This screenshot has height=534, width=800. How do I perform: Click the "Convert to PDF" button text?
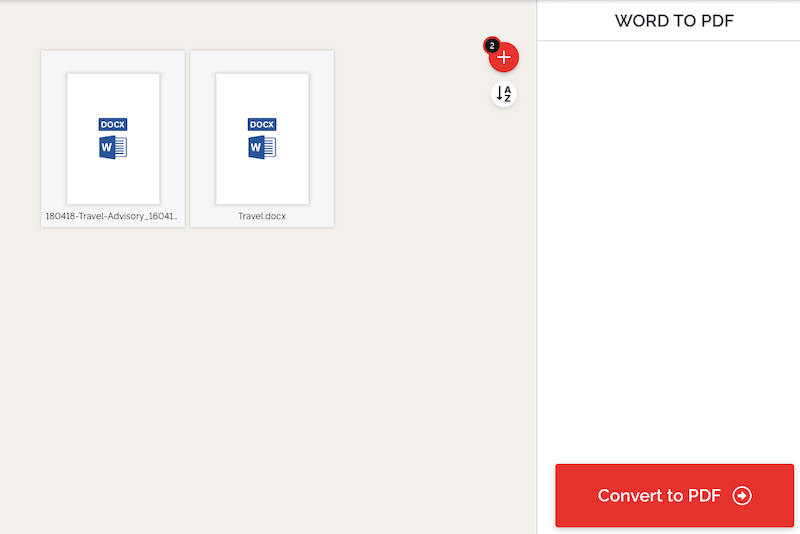point(658,496)
